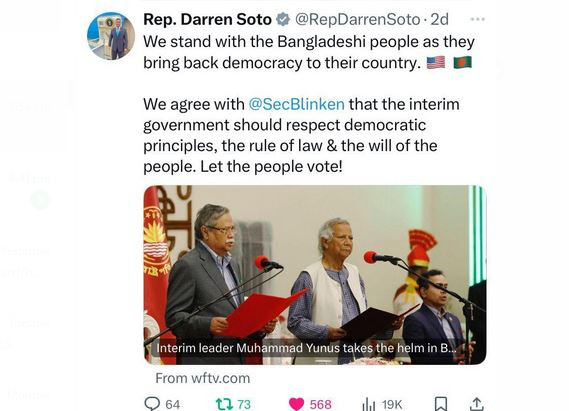The image size is (569, 411).
Task: Retweet the post using the retweet icon
Action: coord(225,404)
